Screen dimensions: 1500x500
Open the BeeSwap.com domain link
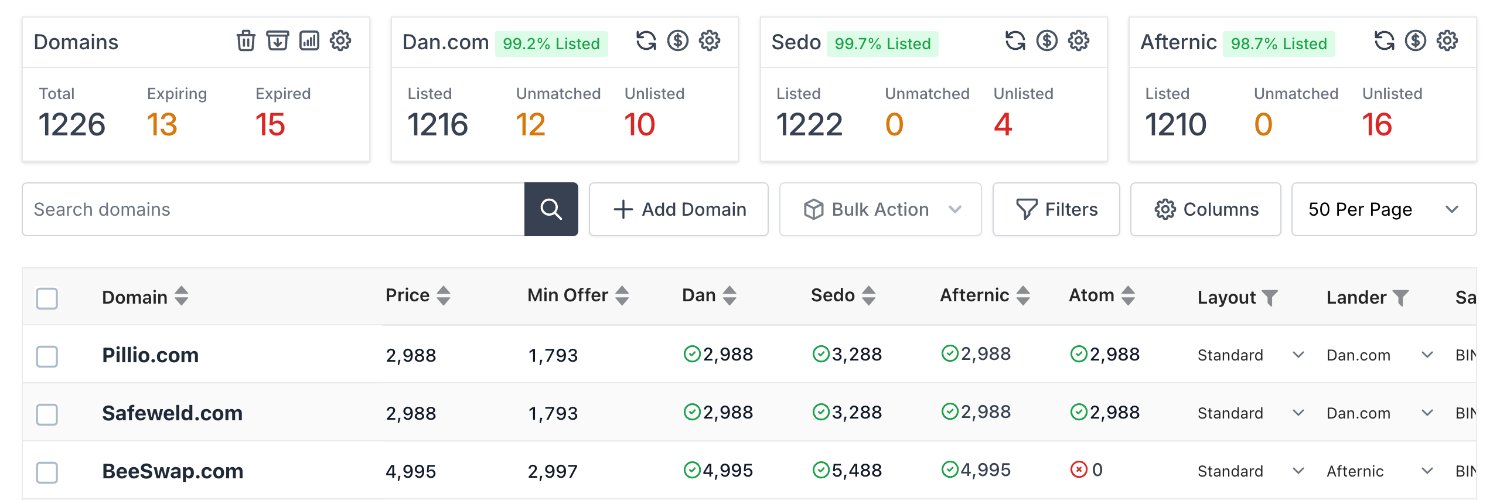point(173,471)
